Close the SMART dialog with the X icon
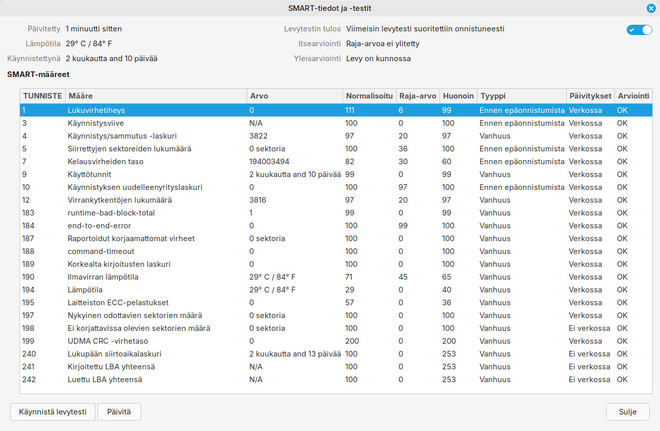The height and width of the screenshot is (431, 660). [651, 8]
